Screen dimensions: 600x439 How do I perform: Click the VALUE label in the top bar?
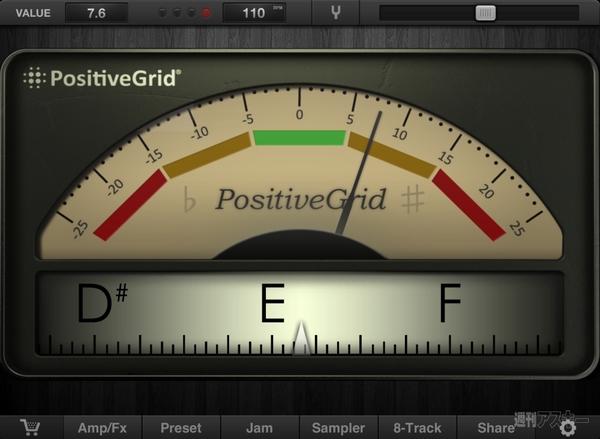click(33, 13)
